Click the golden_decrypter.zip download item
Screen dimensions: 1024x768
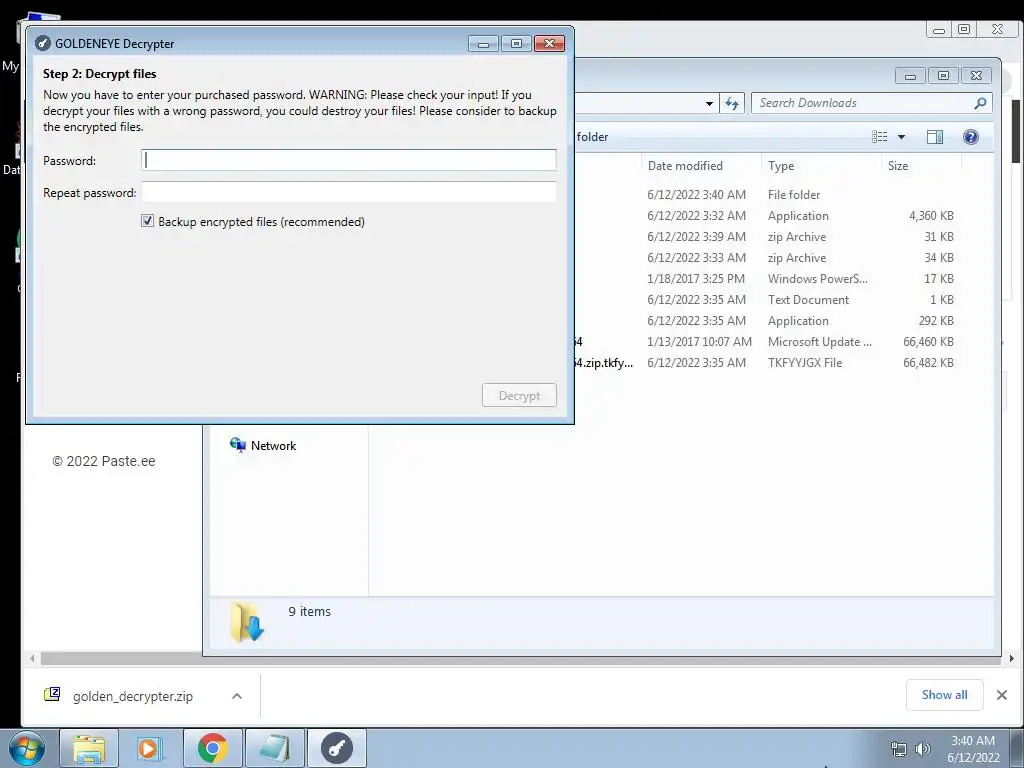[x=133, y=696]
